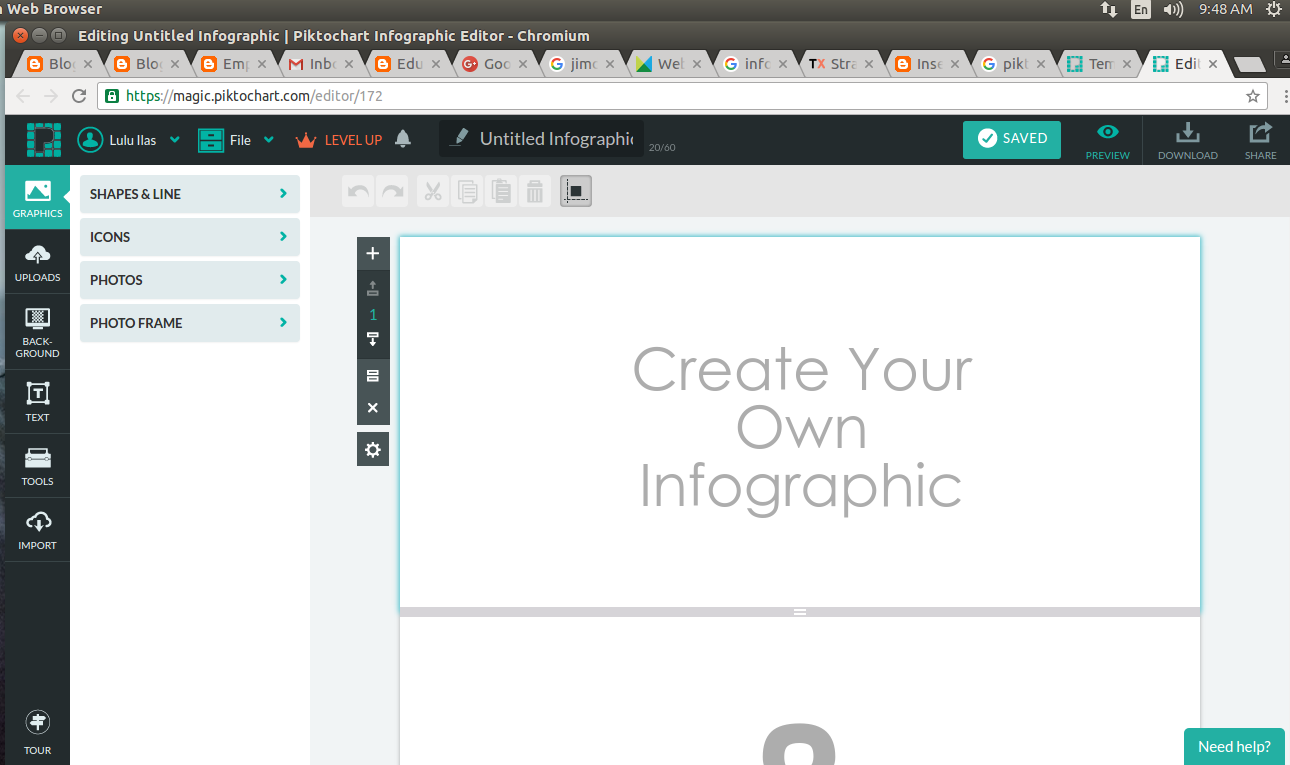Click the Undo icon in the toolbar
The height and width of the screenshot is (765, 1290).
coord(357,191)
